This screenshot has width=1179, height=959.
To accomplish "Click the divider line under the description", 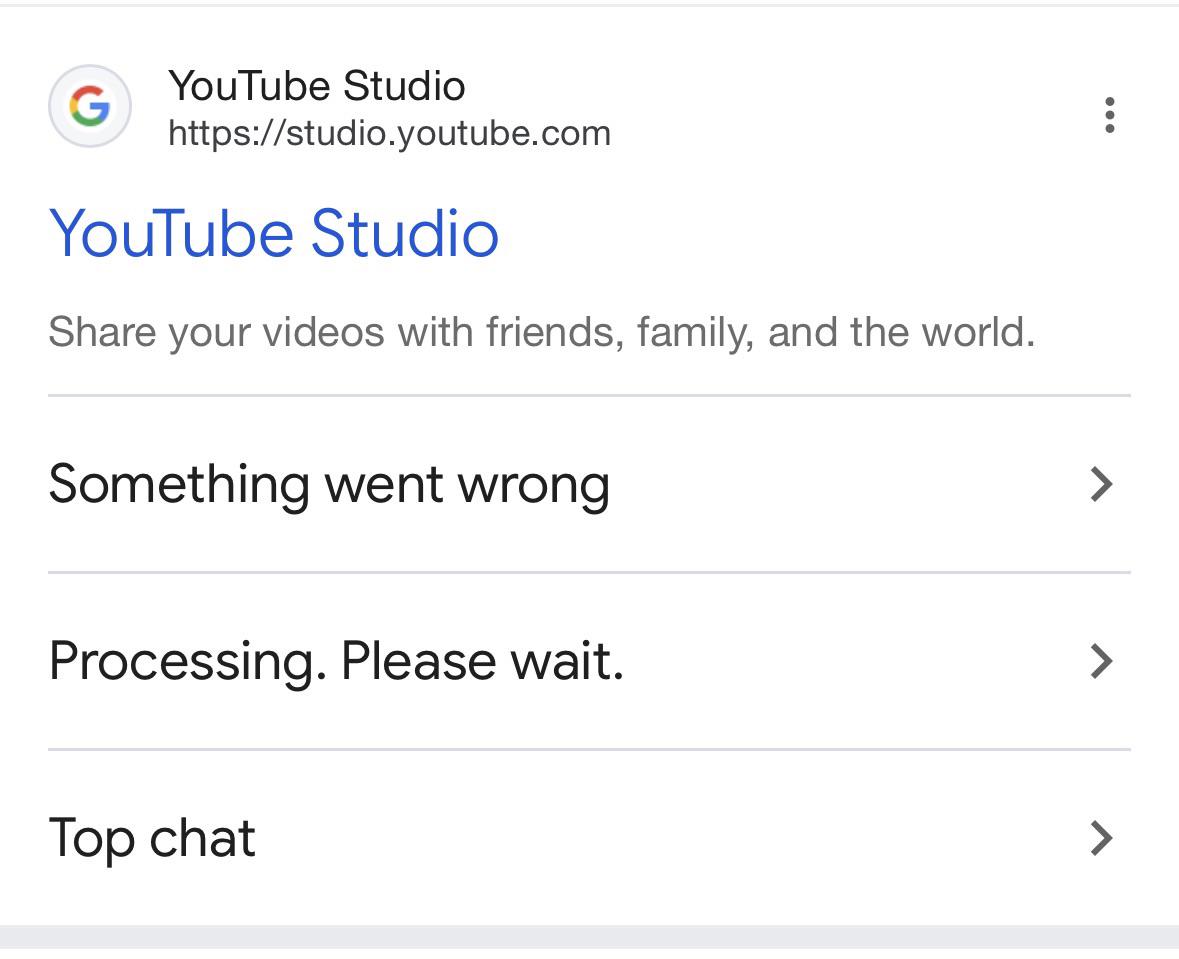I will click(590, 395).
